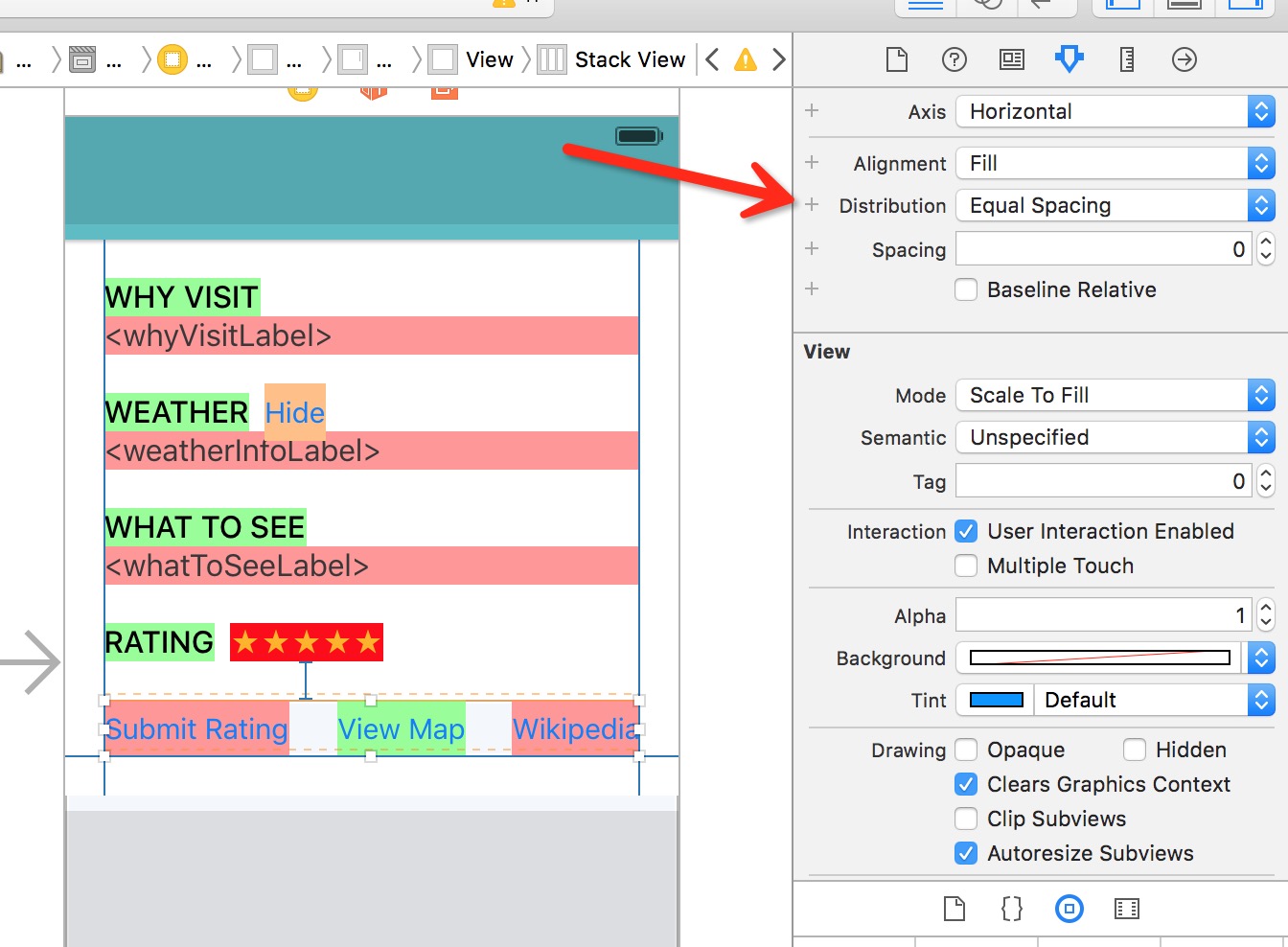The width and height of the screenshot is (1288, 947).
Task: Click the blue Tint color swatch
Action: (x=997, y=700)
